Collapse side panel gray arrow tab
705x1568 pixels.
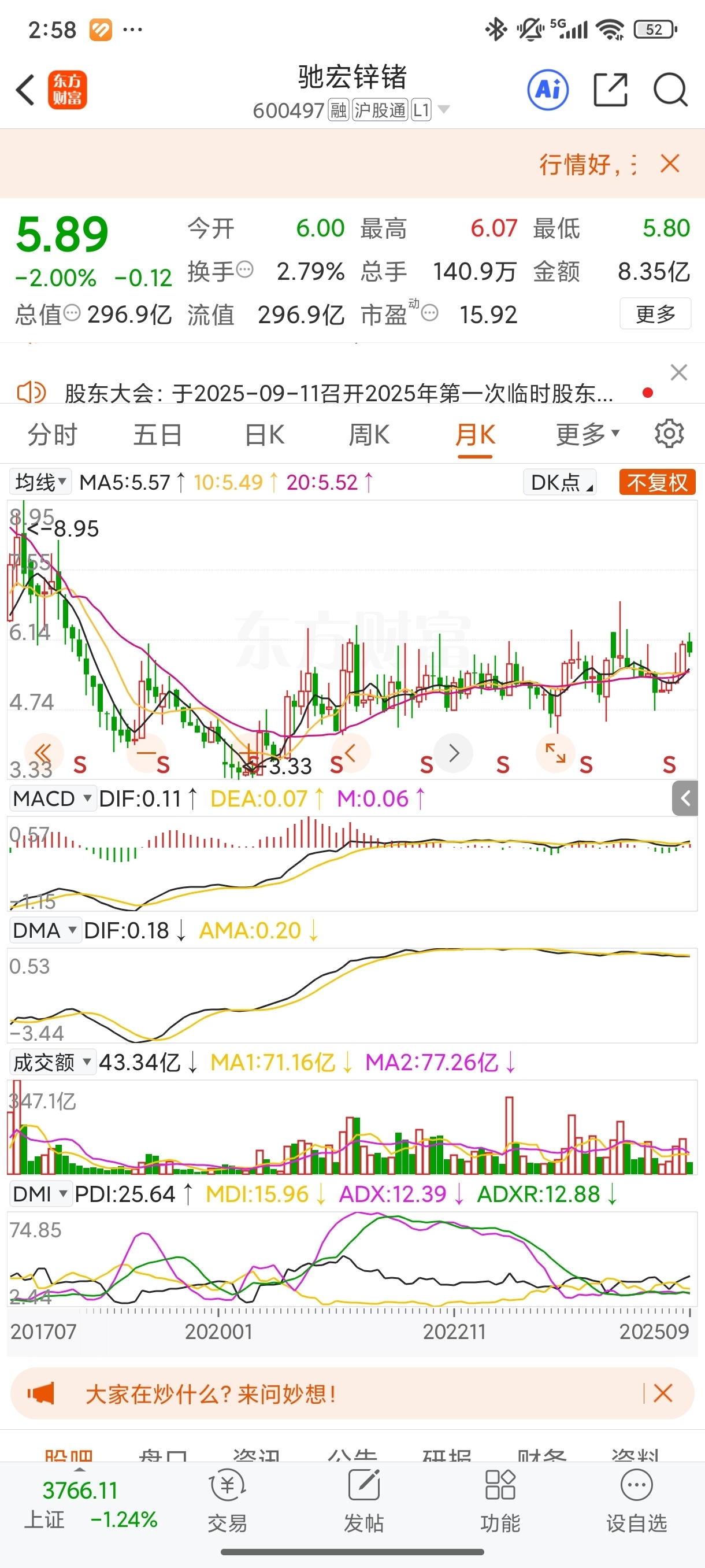tap(685, 798)
